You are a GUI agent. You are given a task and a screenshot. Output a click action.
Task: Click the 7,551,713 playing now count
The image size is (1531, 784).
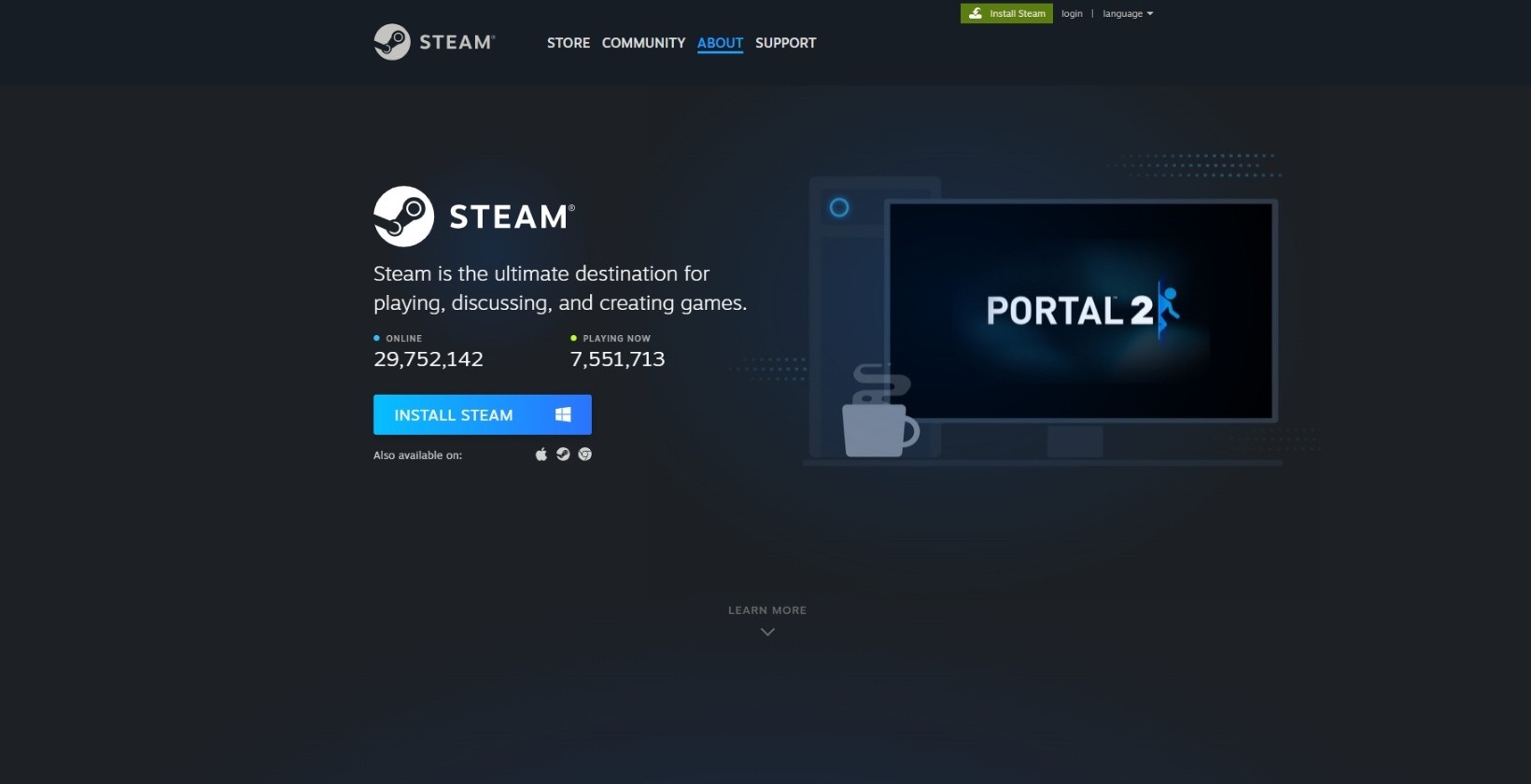coord(617,359)
